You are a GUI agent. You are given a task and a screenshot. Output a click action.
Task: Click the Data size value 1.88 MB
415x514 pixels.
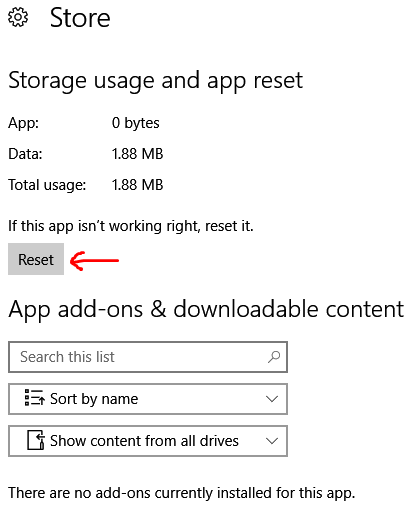pyautogui.click(x=137, y=154)
